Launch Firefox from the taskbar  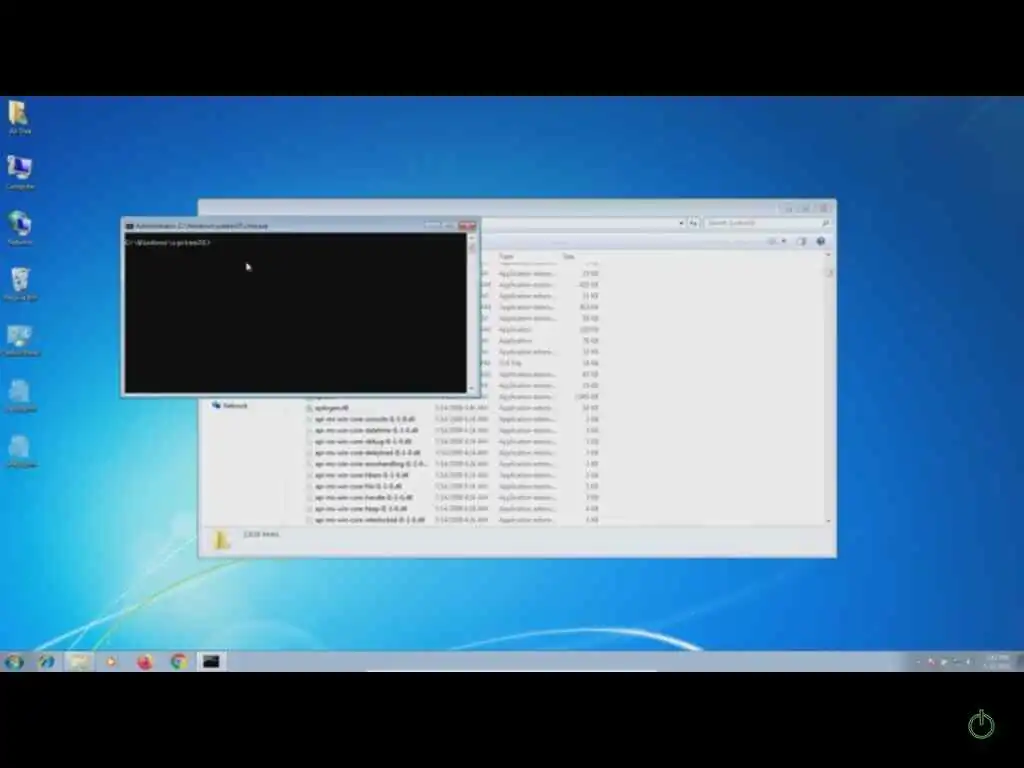click(x=145, y=662)
